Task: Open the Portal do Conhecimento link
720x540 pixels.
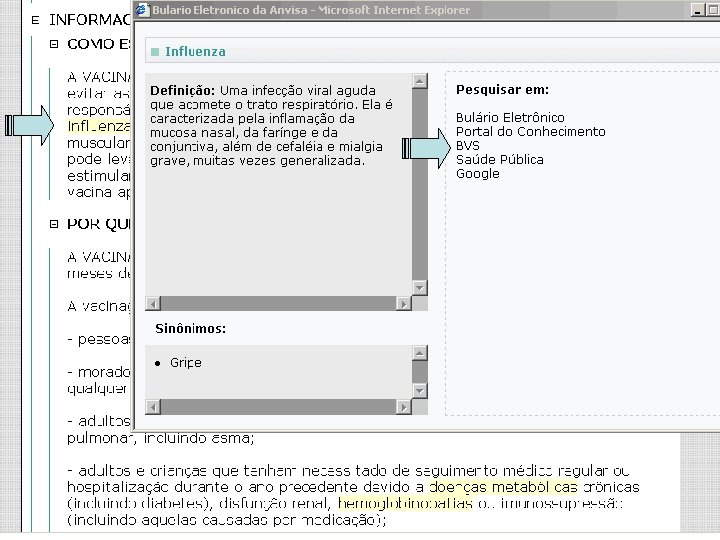Action: coord(530,132)
